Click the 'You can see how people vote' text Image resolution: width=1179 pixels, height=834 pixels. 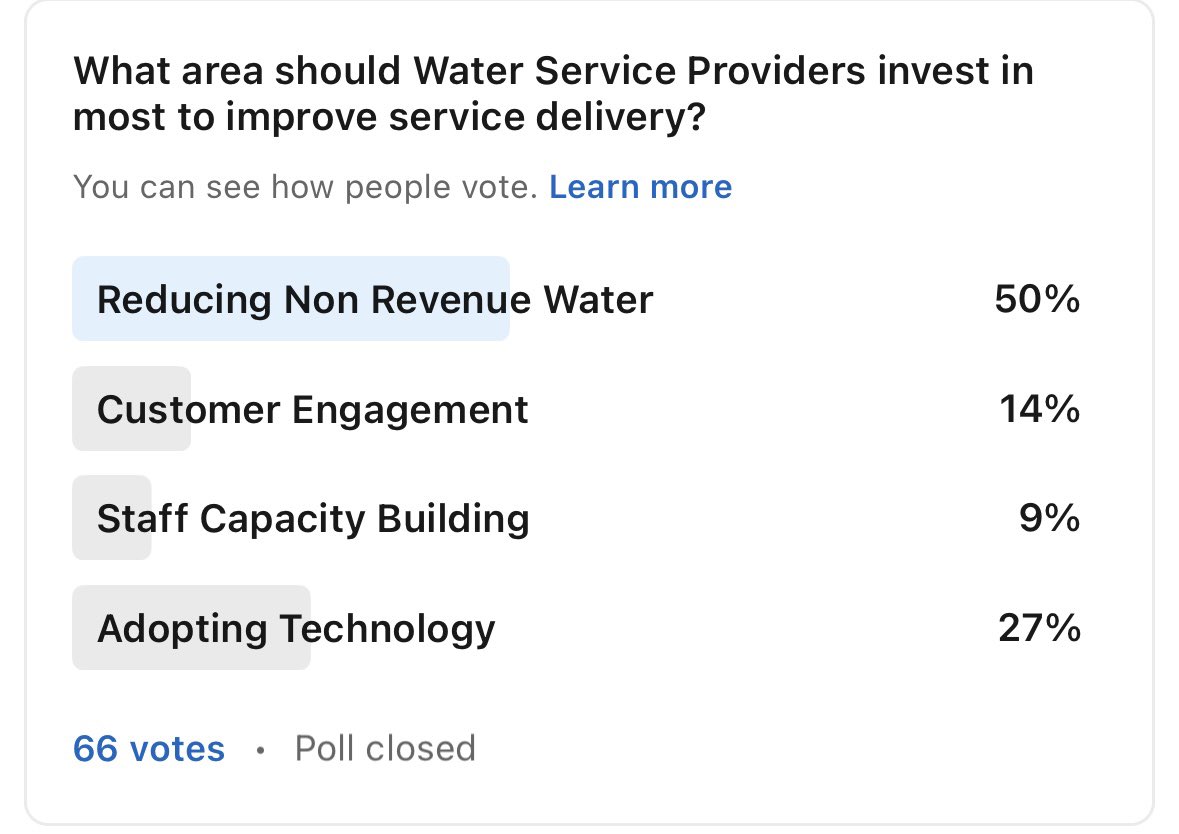[305, 187]
